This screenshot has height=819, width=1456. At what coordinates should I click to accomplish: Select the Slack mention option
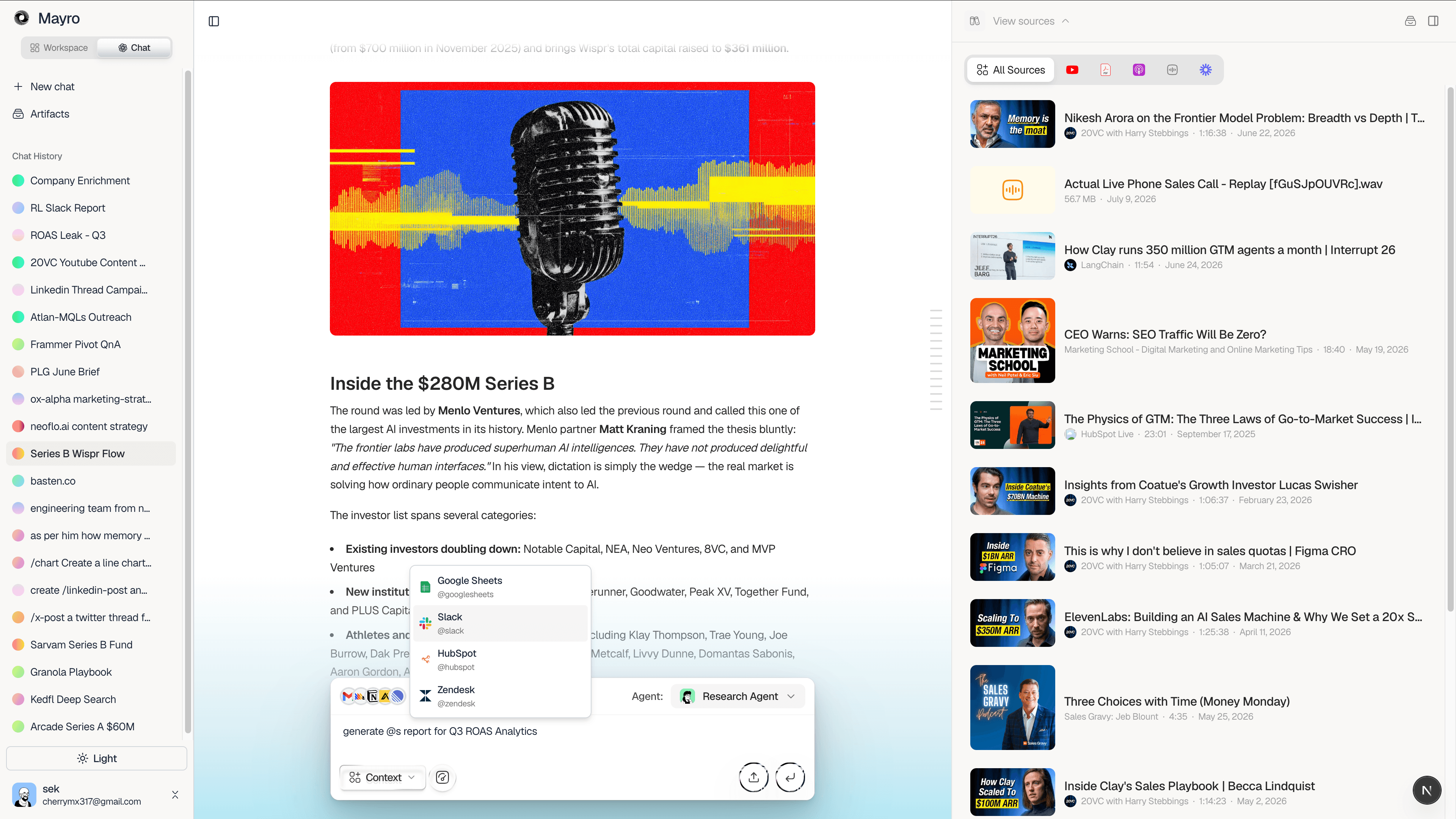pyautogui.click(x=500, y=623)
